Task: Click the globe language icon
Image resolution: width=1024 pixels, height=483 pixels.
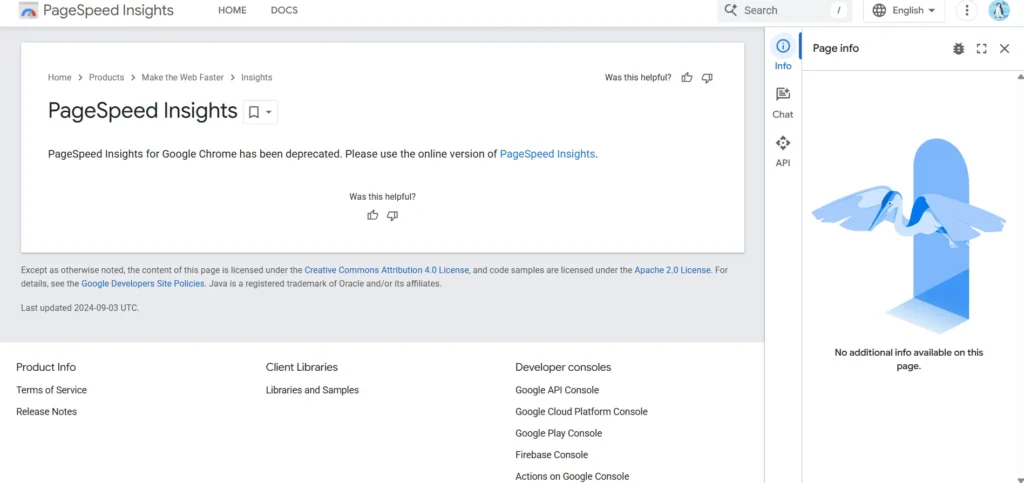Action: [880, 10]
